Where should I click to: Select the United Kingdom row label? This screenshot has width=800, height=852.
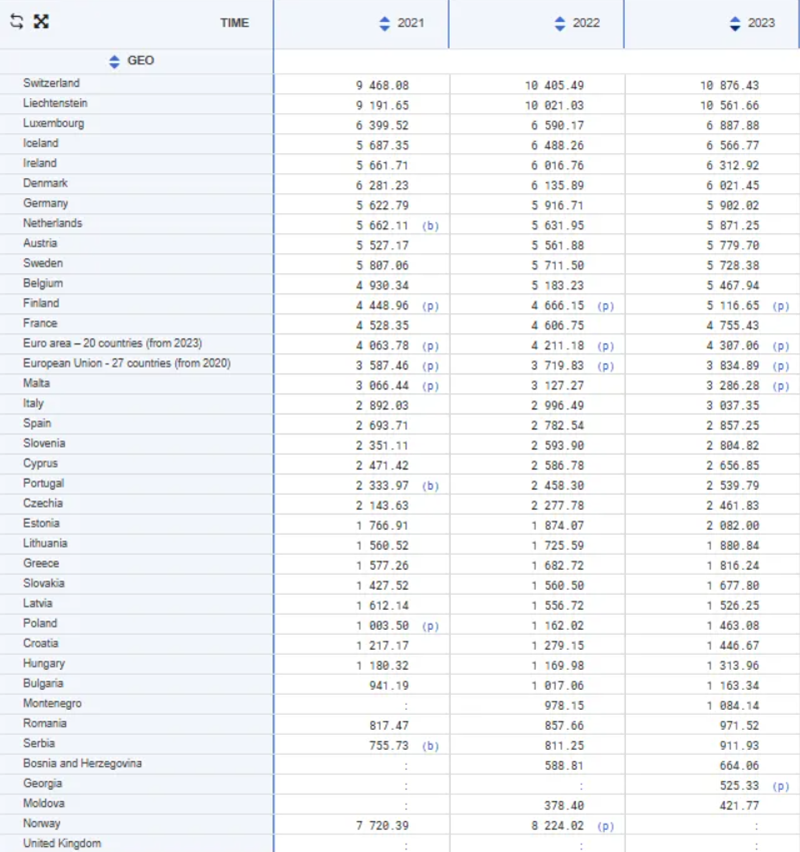[x=62, y=843]
